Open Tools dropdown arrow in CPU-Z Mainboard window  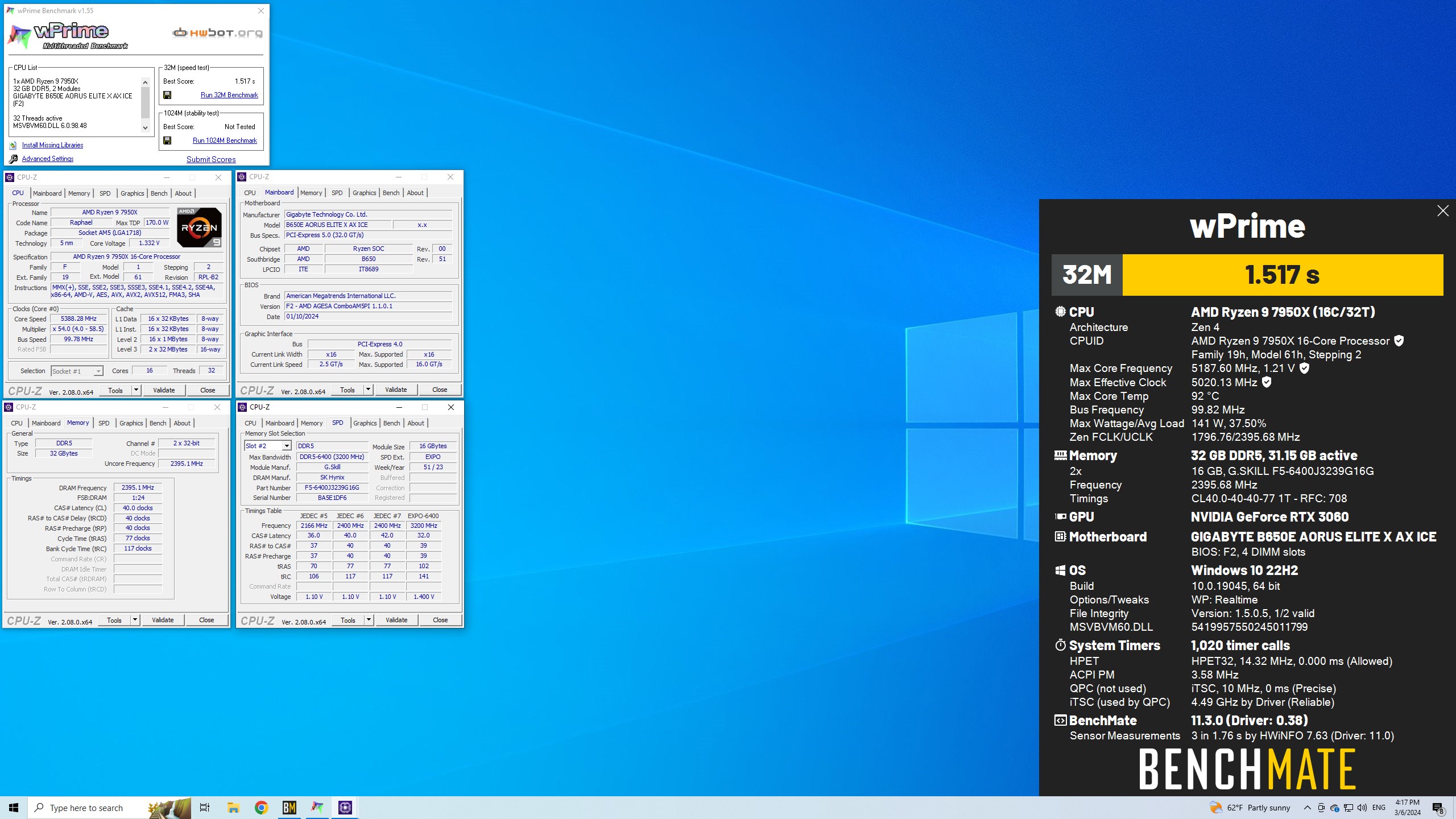tap(368, 390)
